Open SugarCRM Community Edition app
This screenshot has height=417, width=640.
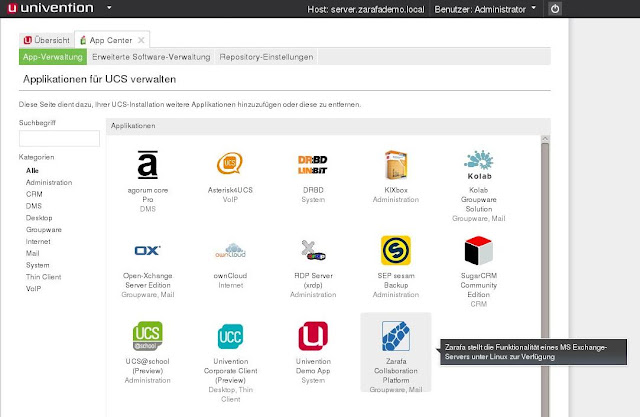point(478,271)
